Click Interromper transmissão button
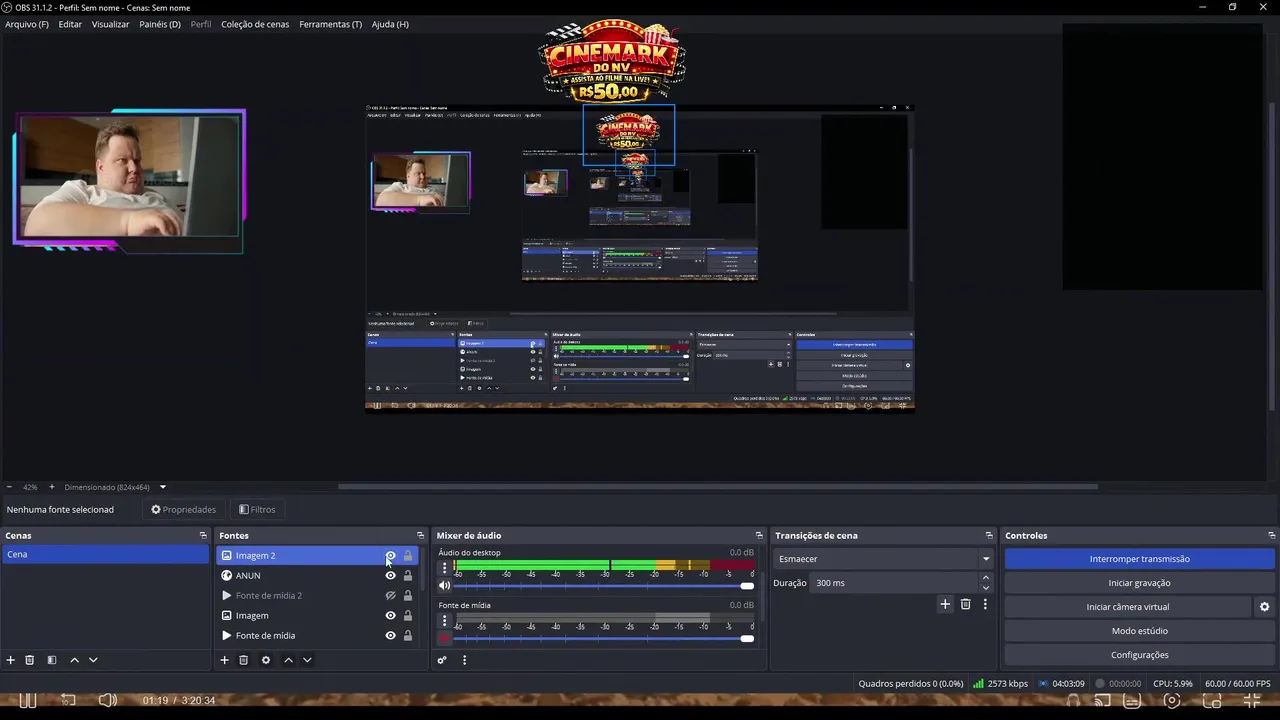The width and height of the screenshot is (1280, 720). (1140, 559)
